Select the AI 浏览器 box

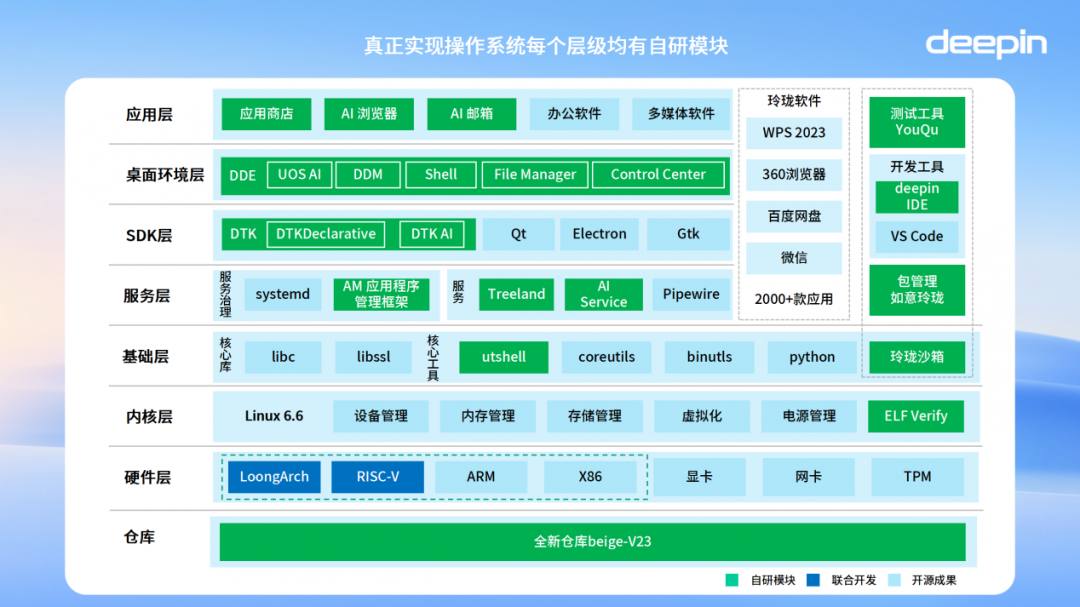(x=368, y=114)
